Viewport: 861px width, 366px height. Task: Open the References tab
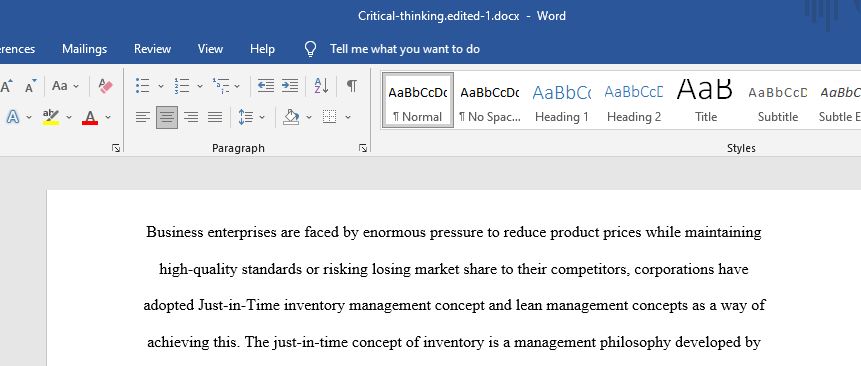(x=18, y=49)
